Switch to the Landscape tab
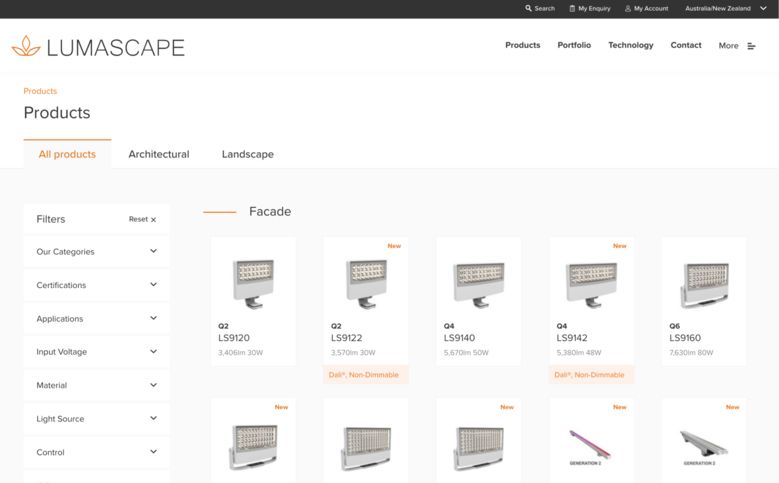The width and height of the screenshot is (779, 483). (x=247, y=154)
